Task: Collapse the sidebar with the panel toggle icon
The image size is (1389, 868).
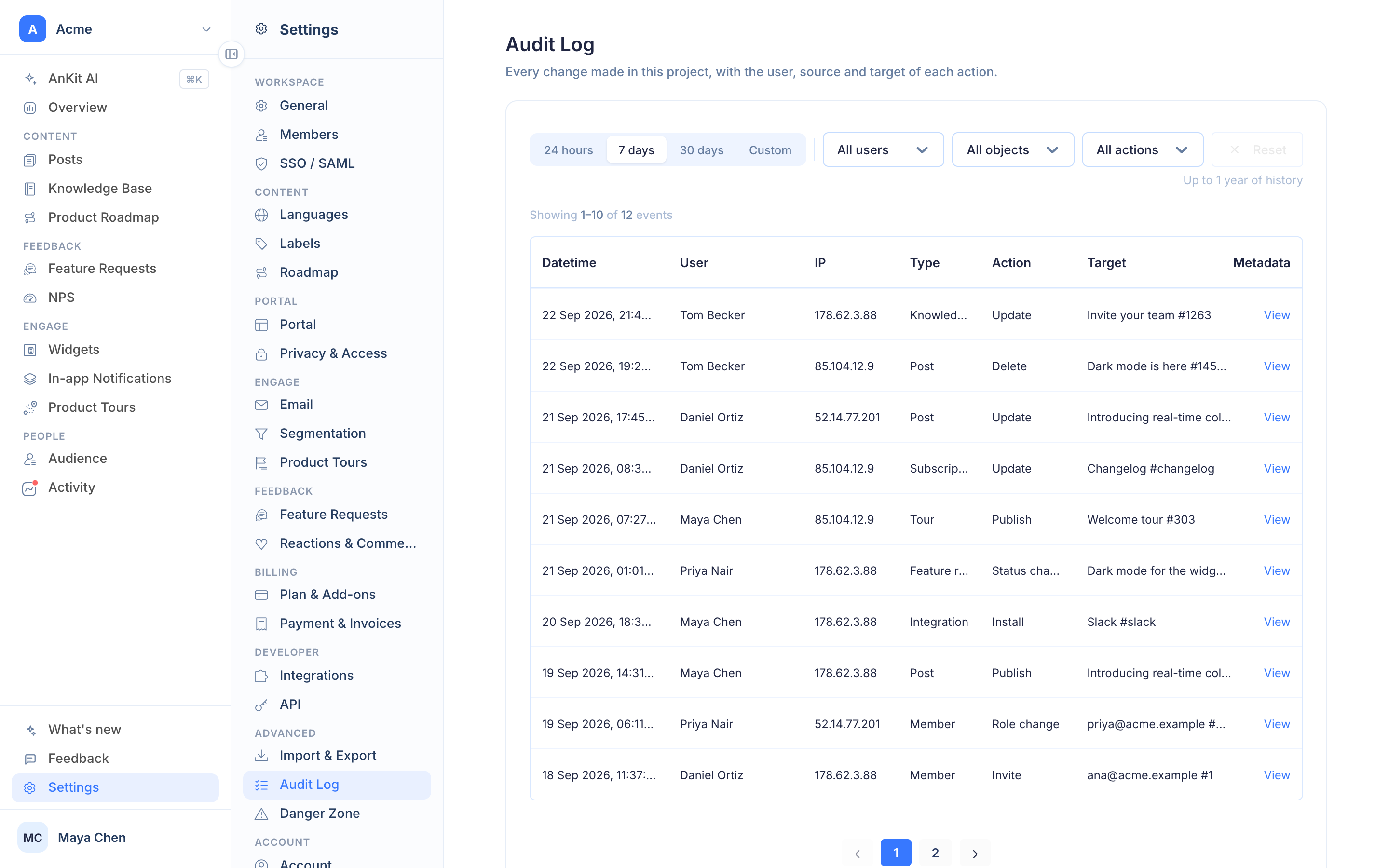Action: (x=231, y=54)
